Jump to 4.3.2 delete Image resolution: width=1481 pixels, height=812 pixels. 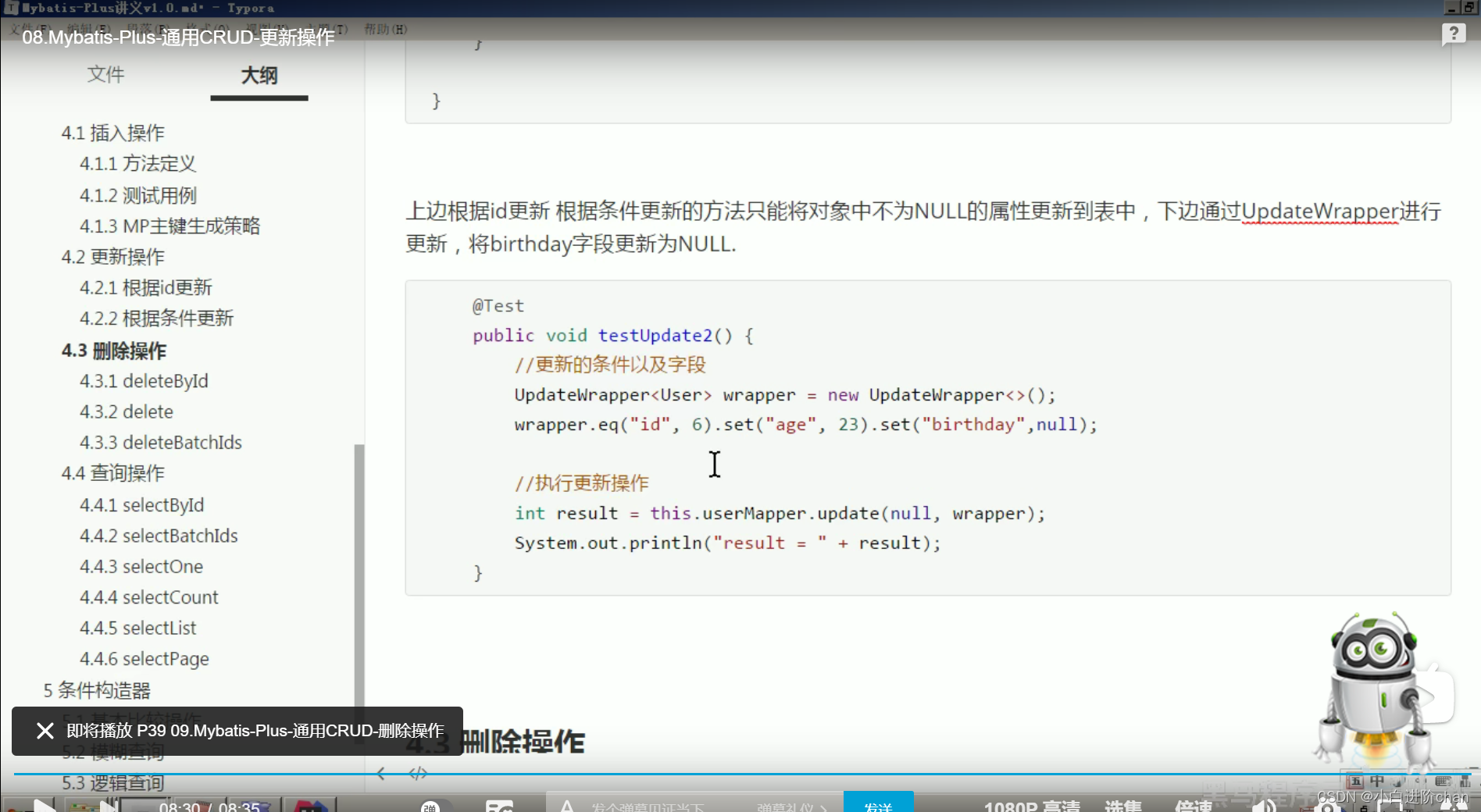127,411
